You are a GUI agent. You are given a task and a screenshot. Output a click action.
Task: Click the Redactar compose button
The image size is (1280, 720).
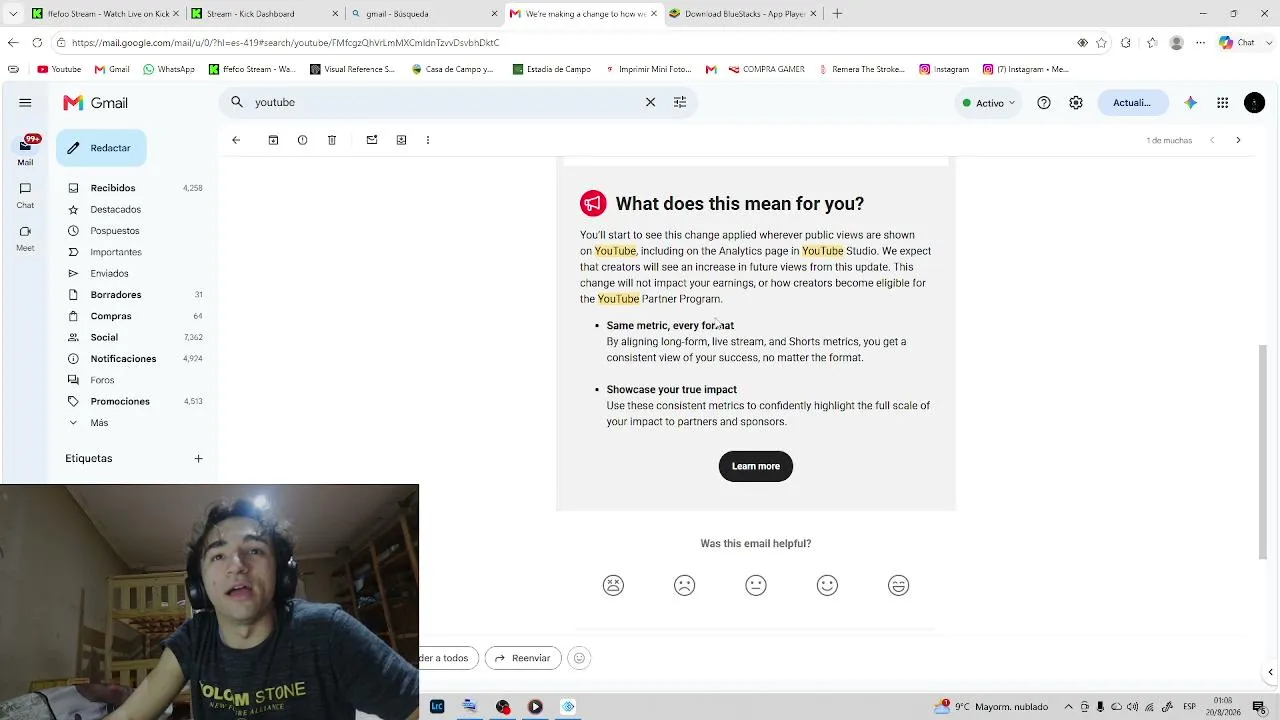(101, 148)
